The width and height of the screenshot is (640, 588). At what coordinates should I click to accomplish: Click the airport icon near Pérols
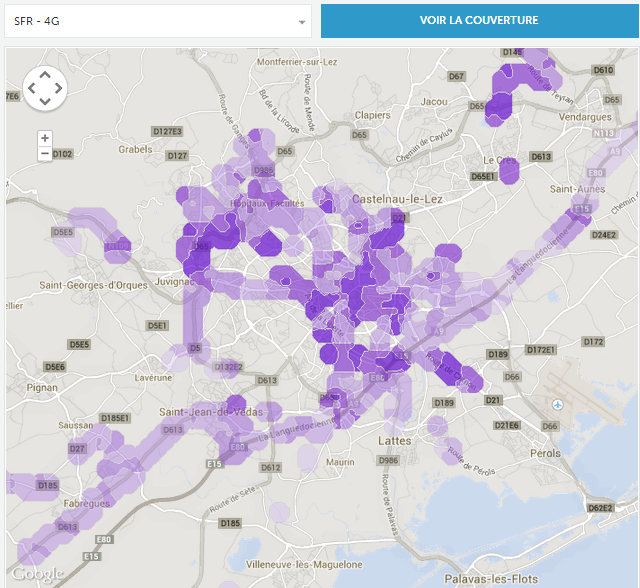(557, 404)
